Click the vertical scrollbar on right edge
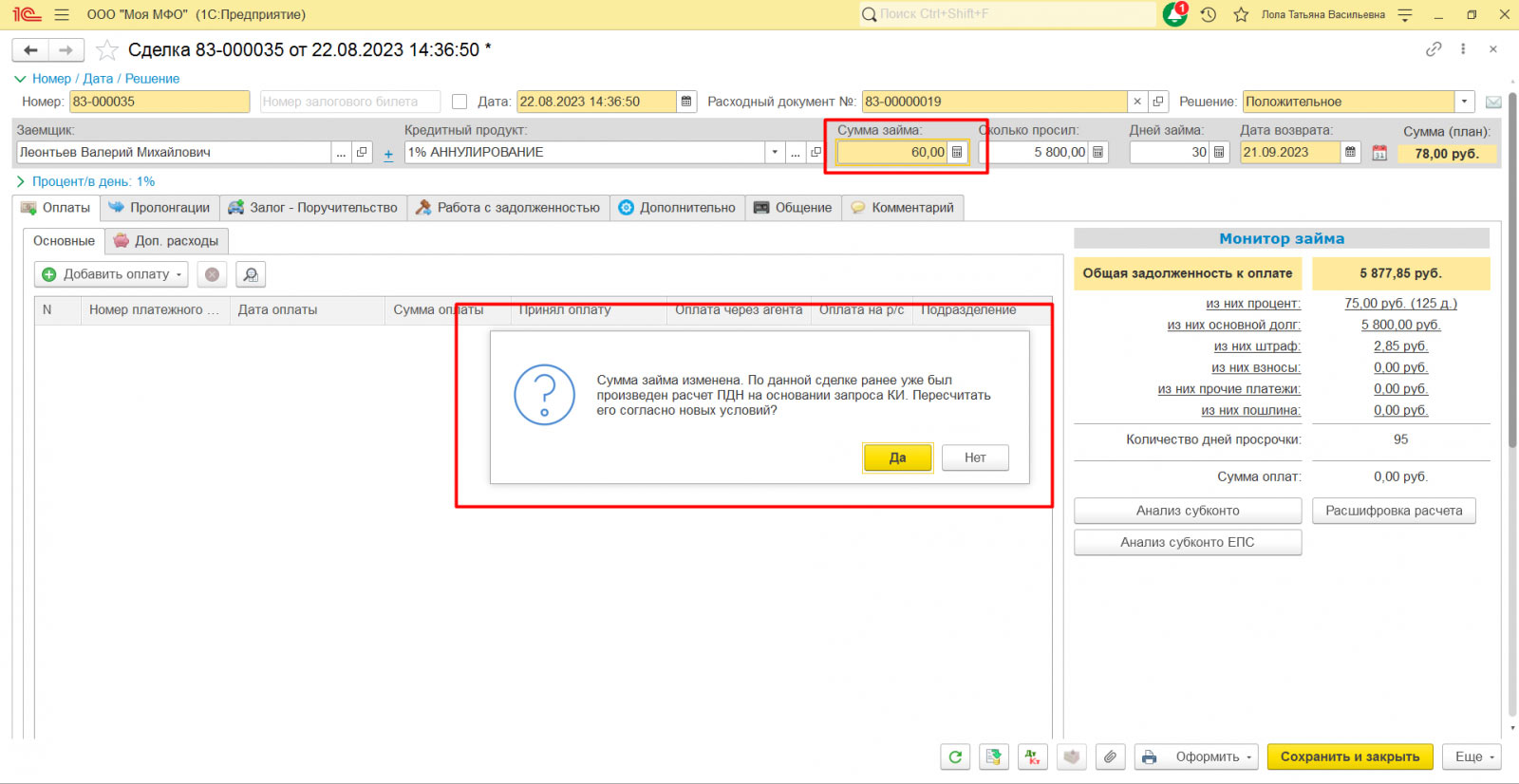1519x784 pixels. click(x=1512, y=271)
